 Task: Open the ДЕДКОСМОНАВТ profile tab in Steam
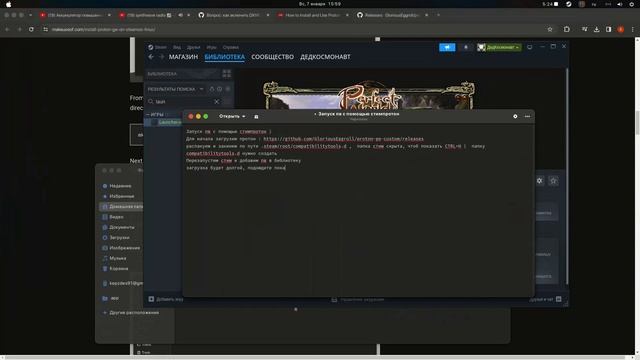(x=325, y=57)
